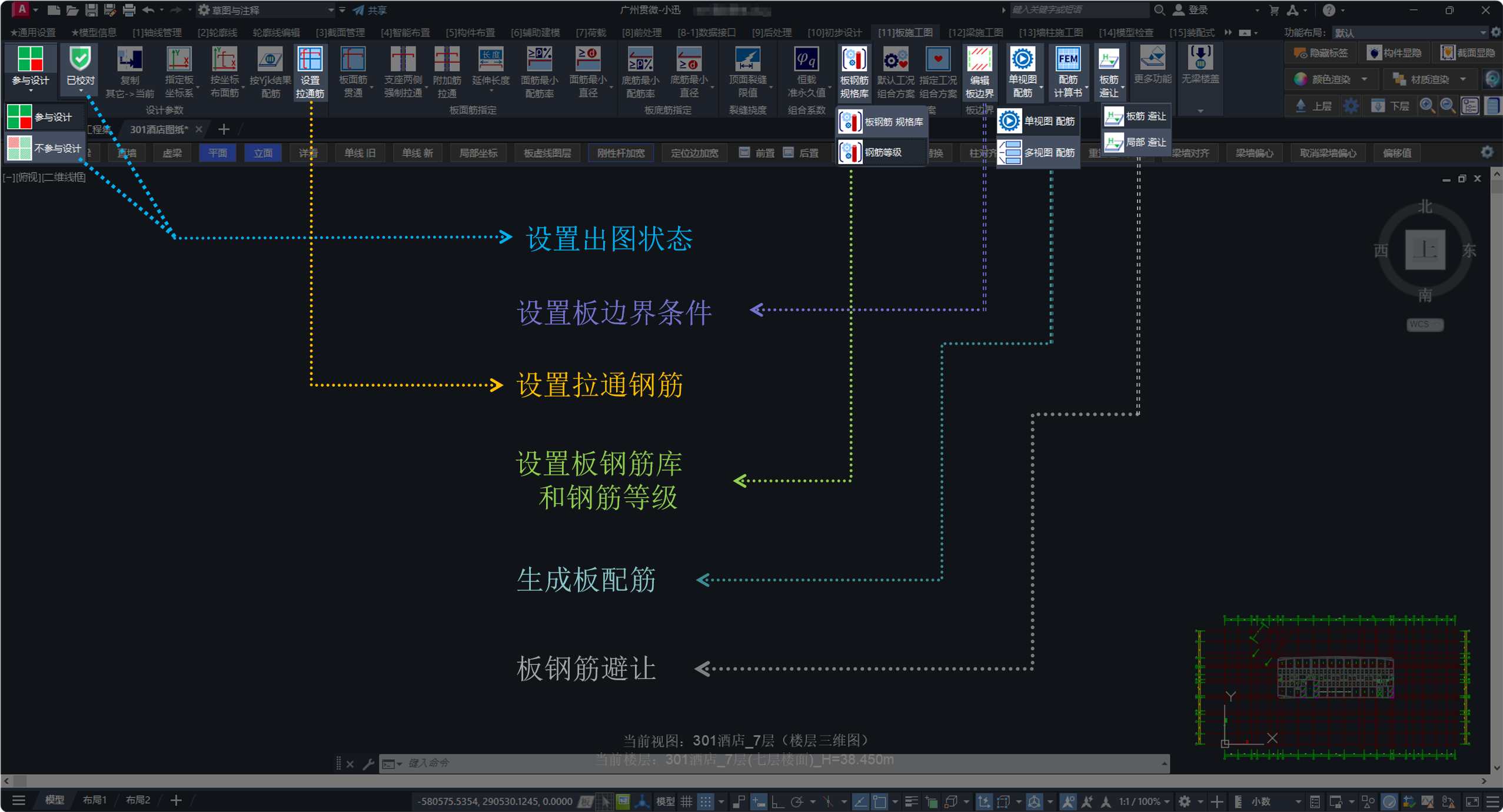The image size is (1503, 812).
Task: Select 局部 避让 menu item
Action: coord(1135,142)
